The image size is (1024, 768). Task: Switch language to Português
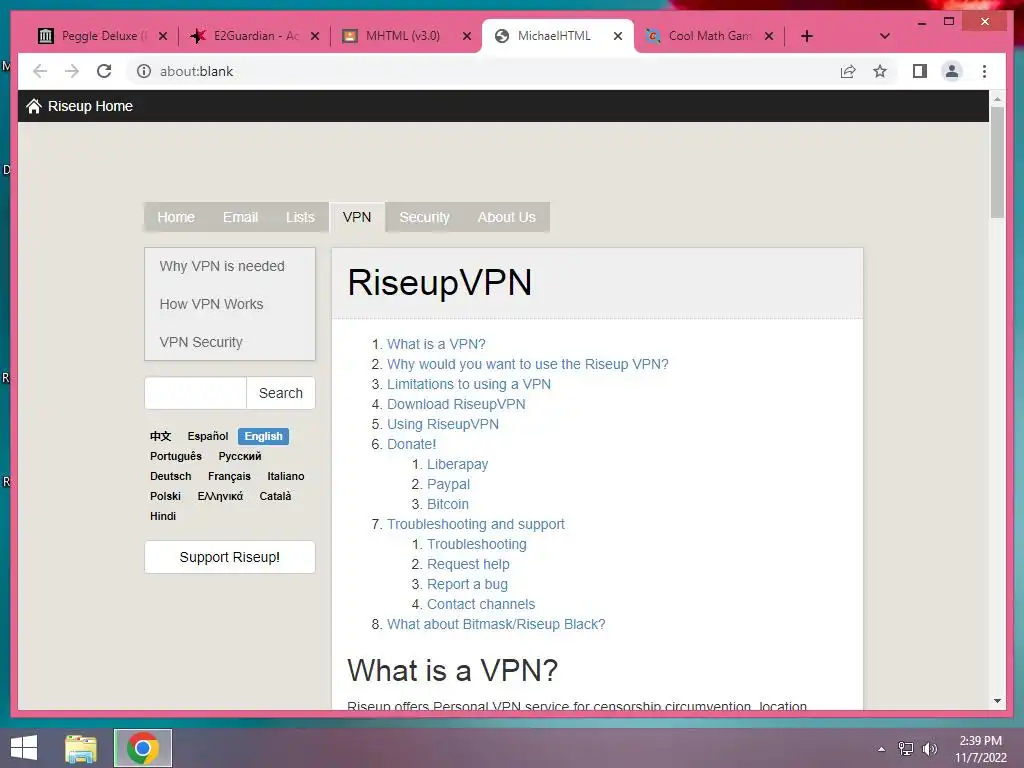pyautogui.click(x=176, y=456)
